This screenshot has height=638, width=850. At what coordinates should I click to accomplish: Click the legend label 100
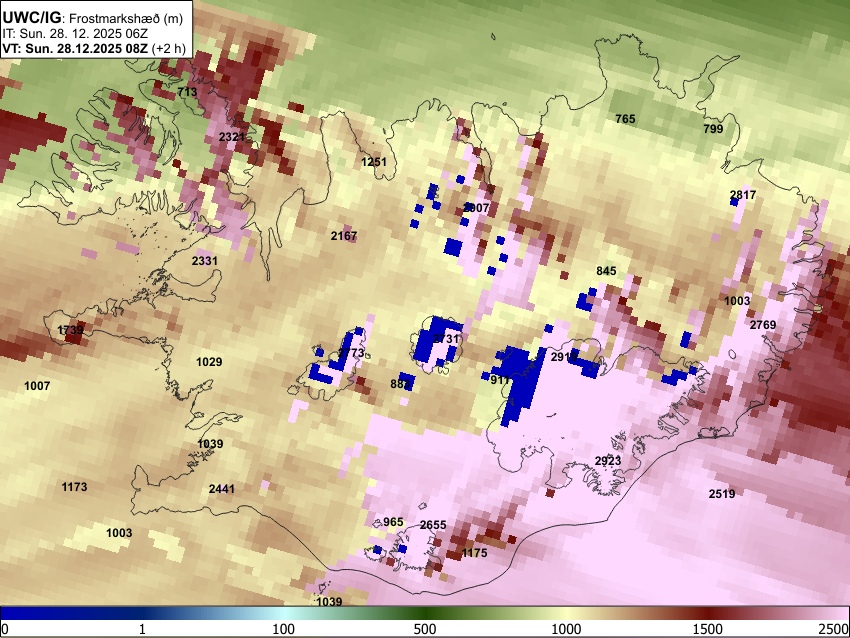click(284, 629)
